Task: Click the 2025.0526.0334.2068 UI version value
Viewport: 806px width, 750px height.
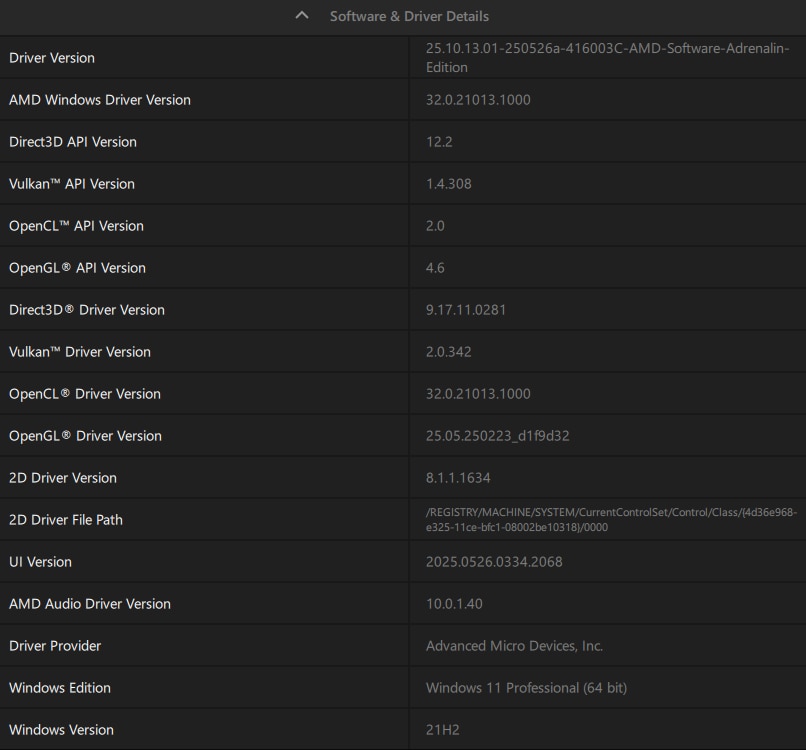Action: (494, 562)
